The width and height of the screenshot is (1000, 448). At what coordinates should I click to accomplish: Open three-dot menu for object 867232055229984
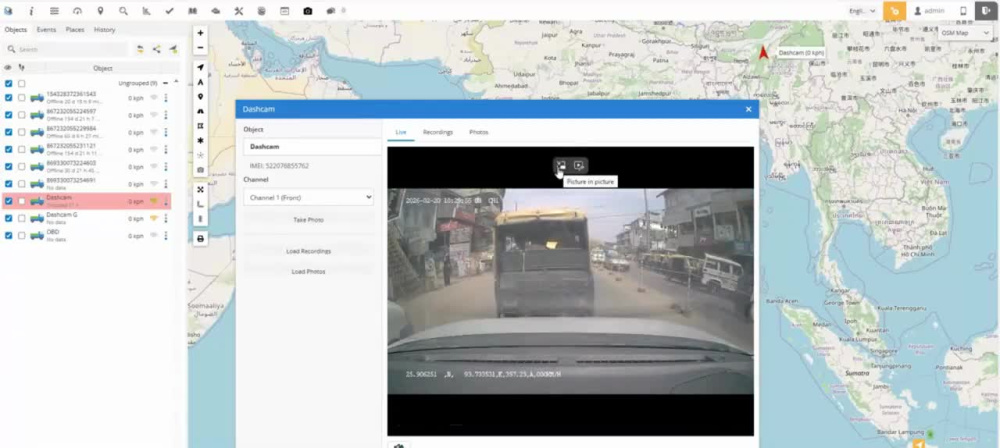tap(166, 132)
